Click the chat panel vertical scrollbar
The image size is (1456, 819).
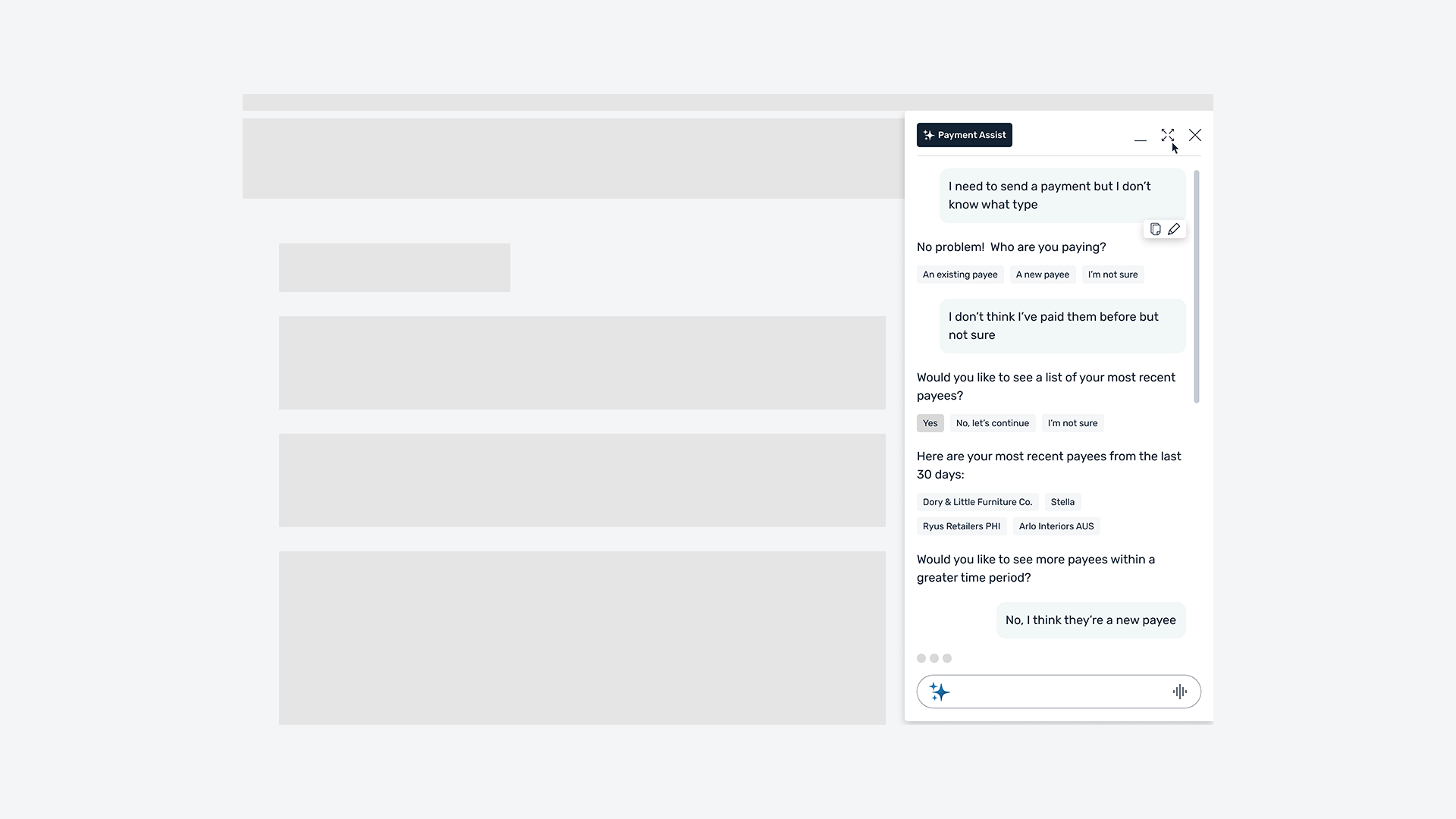click(1197, 287)
